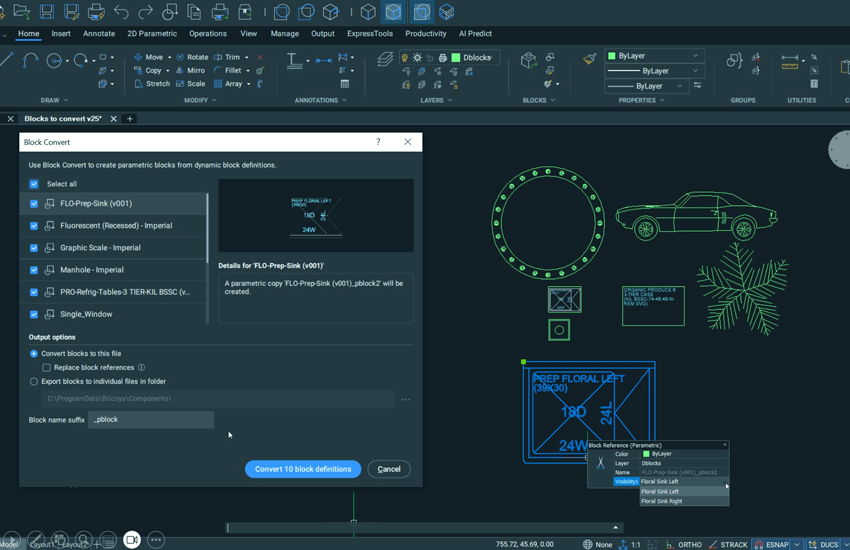The image size is (850, 550).
Task: Select the Move tool
Action: pyautogui.click(x=148, y=57)
